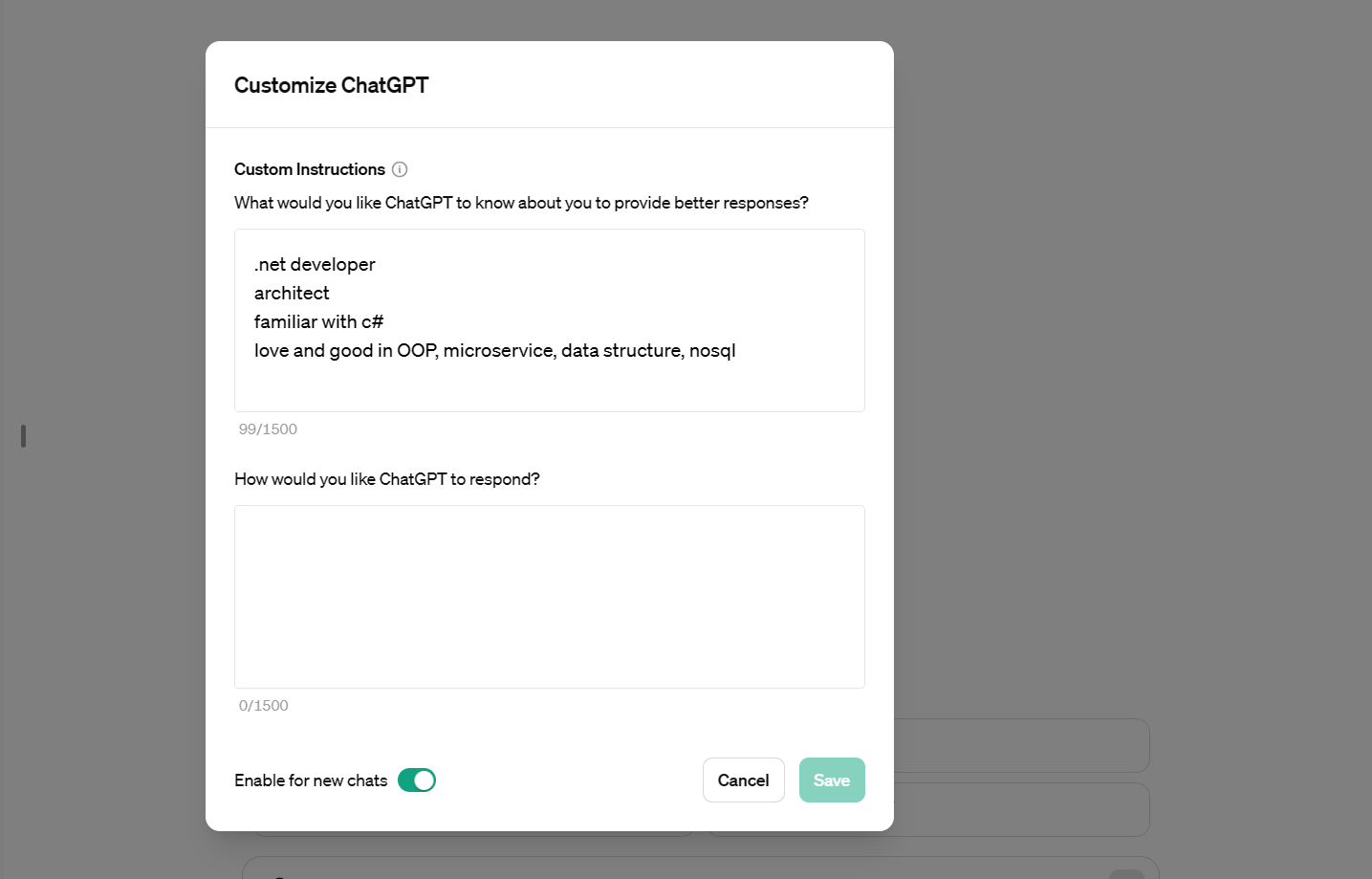Click the blank area below the about-you text
Screen dimensions: 1372x879
(x=549, y=387)
